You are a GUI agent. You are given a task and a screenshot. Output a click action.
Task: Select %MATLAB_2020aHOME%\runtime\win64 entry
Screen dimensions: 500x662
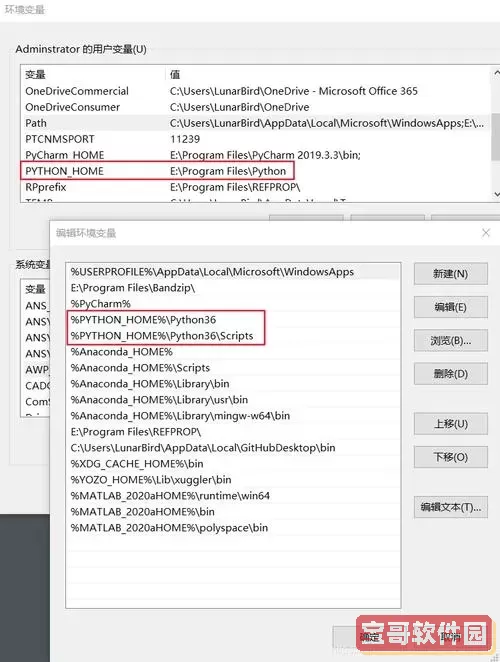click(233, 496)
